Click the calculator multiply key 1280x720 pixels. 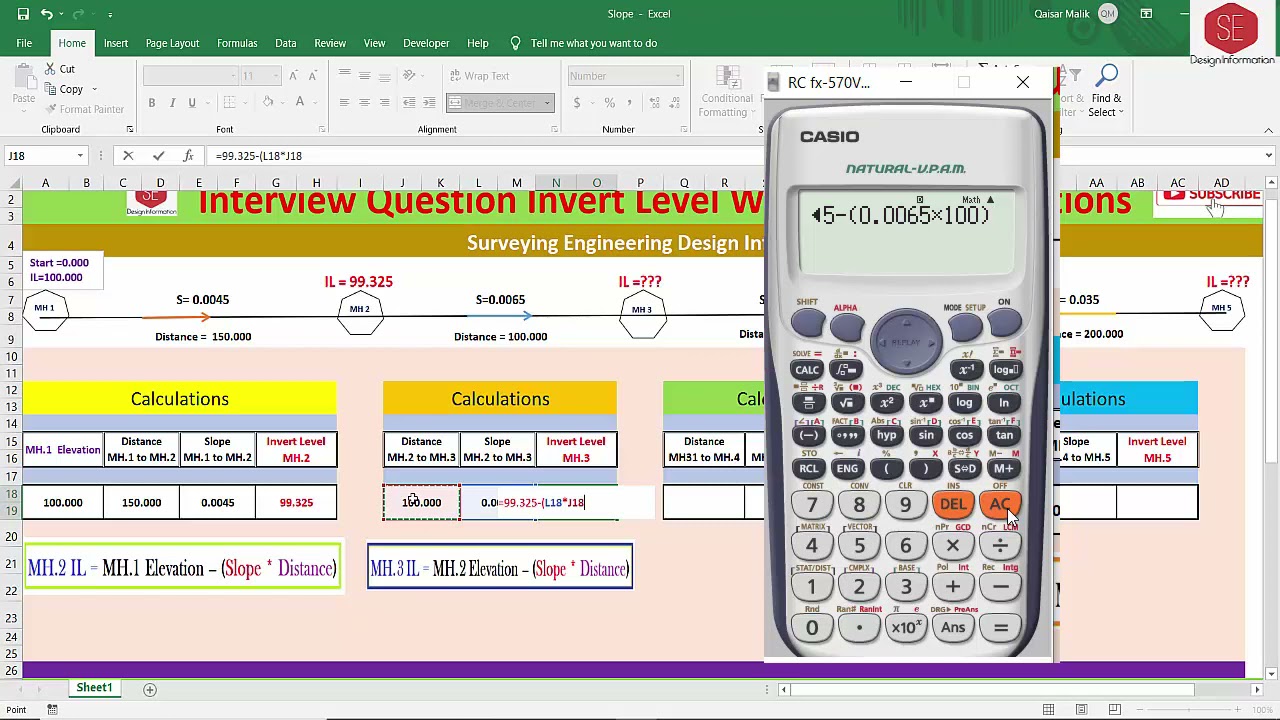(953, 546)
